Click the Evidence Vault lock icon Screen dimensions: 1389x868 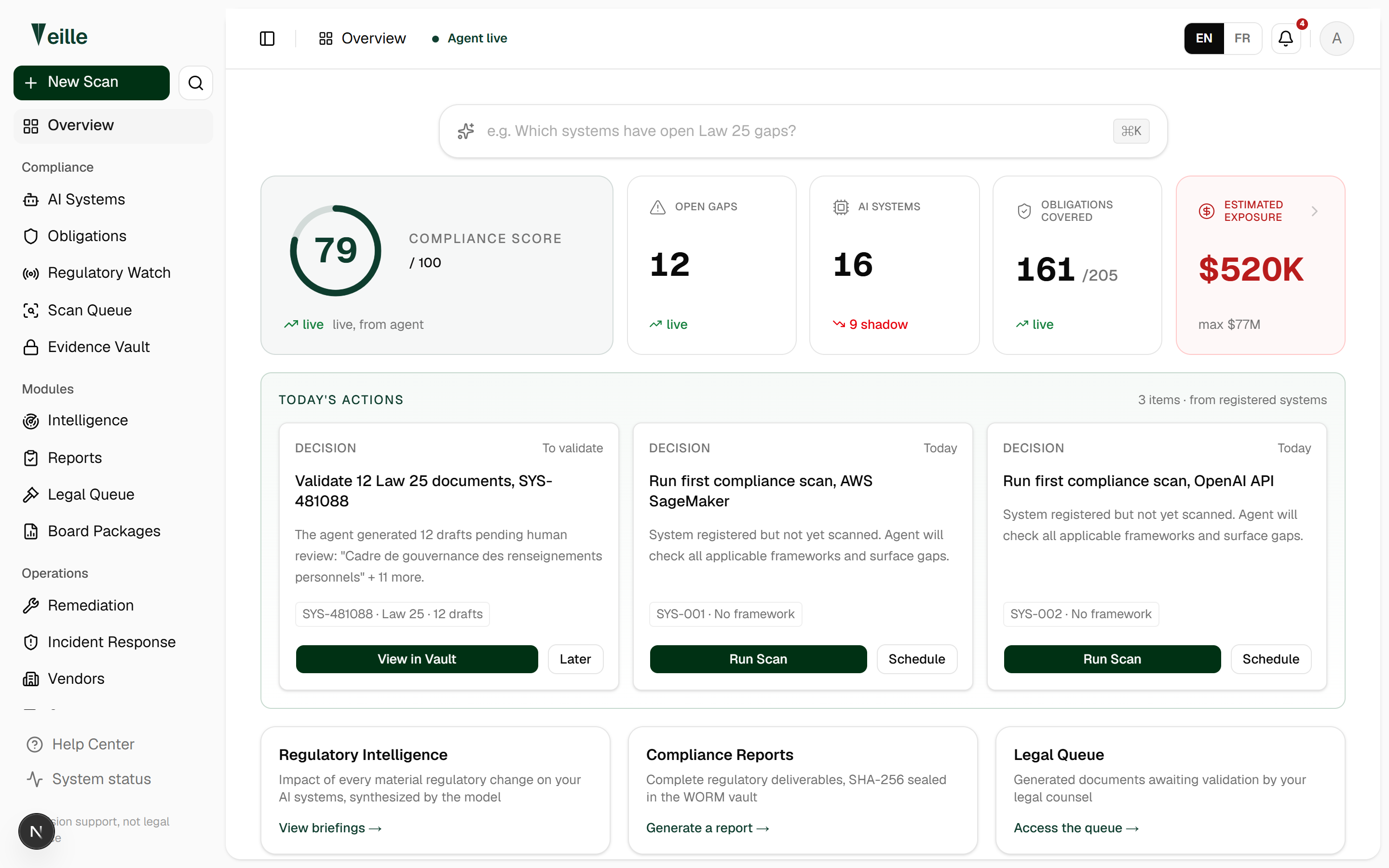tap(31, 347)
